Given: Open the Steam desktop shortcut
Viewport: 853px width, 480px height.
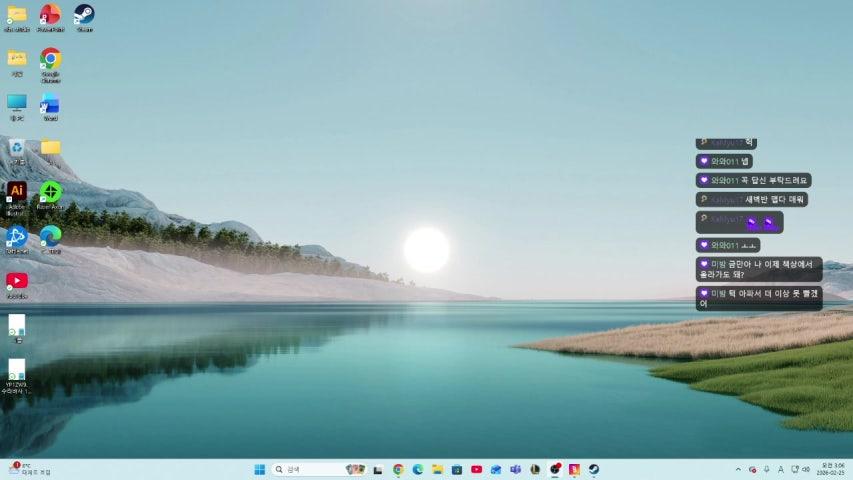Looking at the screenshot, I should pos(84,14).
